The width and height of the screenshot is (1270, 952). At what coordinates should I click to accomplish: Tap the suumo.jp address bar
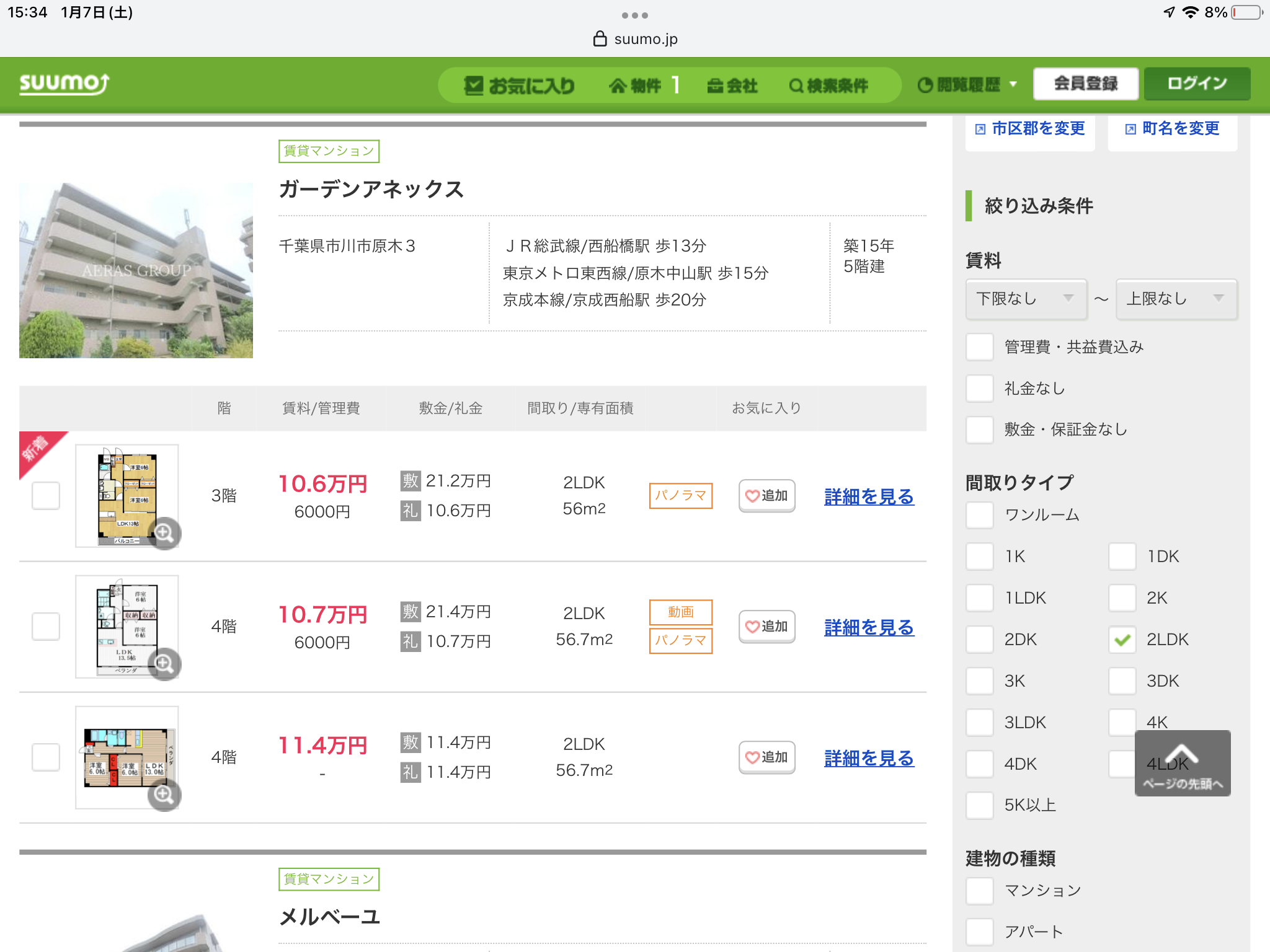(635, 39)
